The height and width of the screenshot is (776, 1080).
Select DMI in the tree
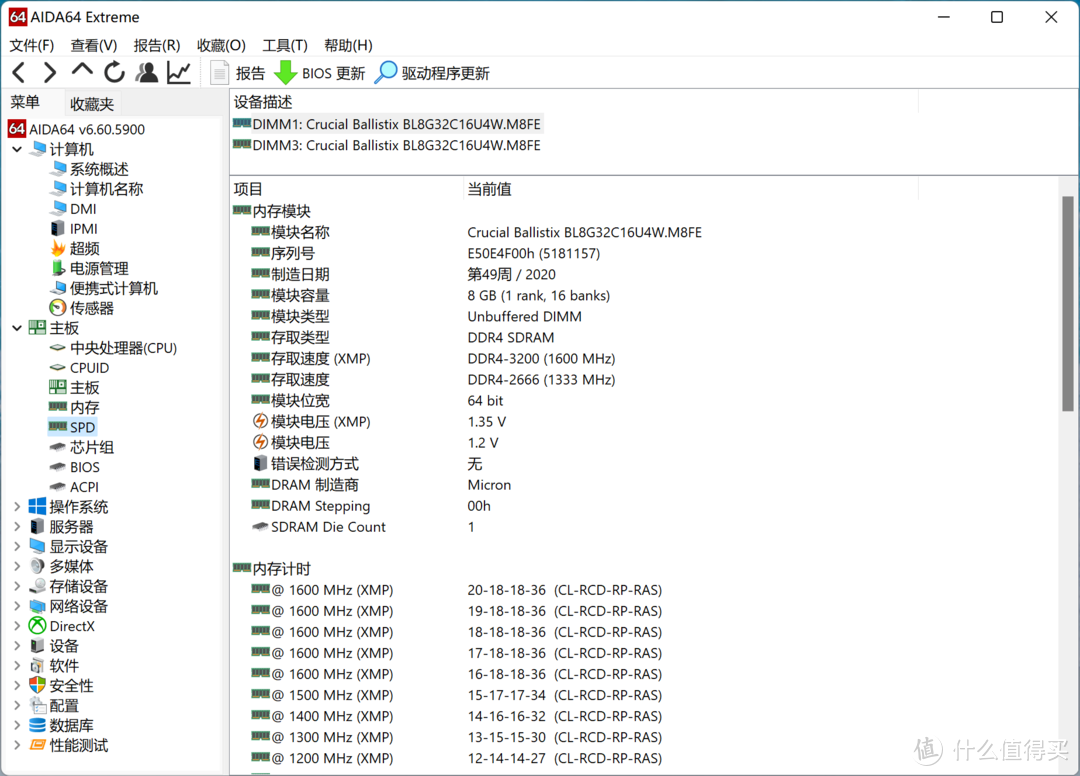click(x=83, y=209)
